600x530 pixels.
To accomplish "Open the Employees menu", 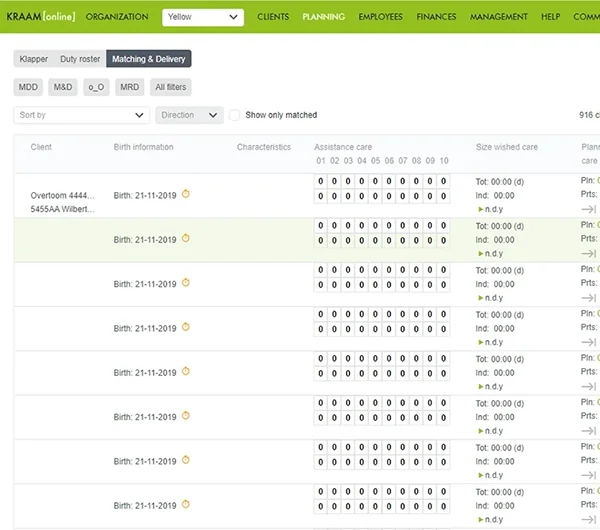I will [x=380, y=17].
